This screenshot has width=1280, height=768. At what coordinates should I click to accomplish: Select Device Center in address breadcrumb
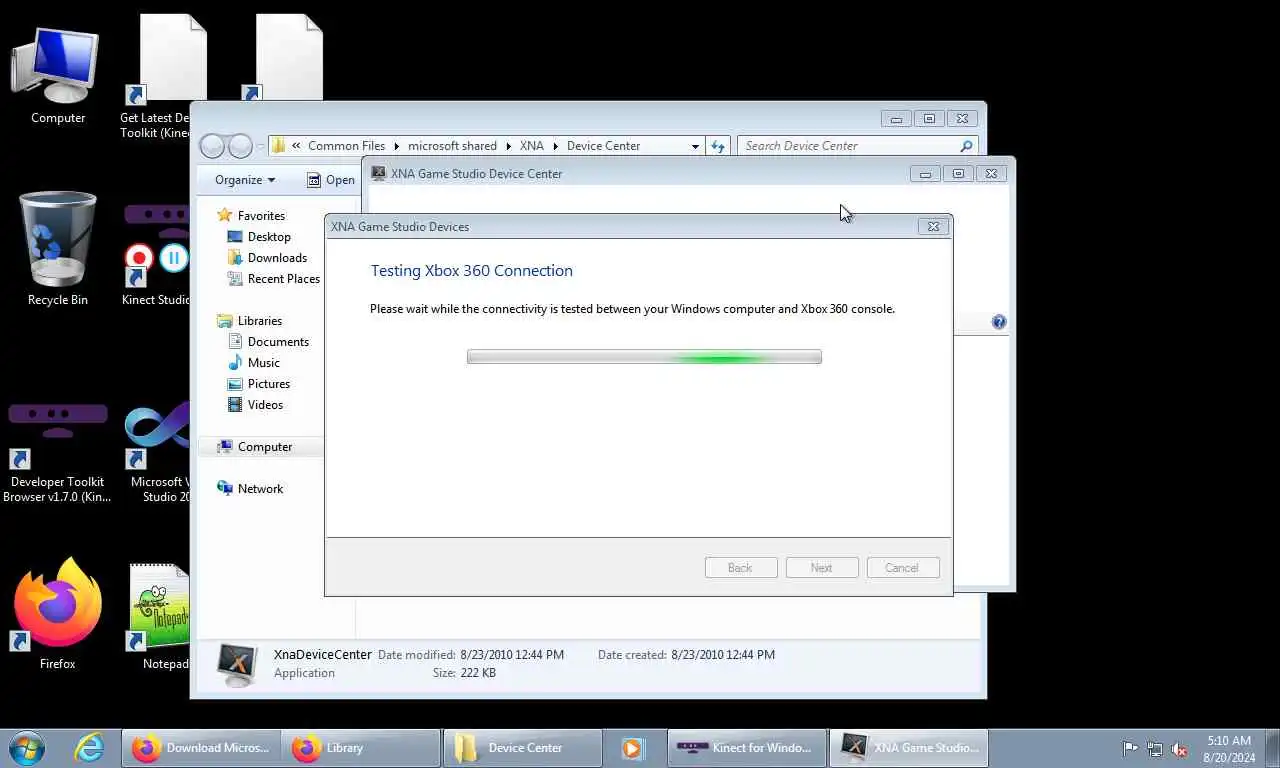[x=603, y=146]
